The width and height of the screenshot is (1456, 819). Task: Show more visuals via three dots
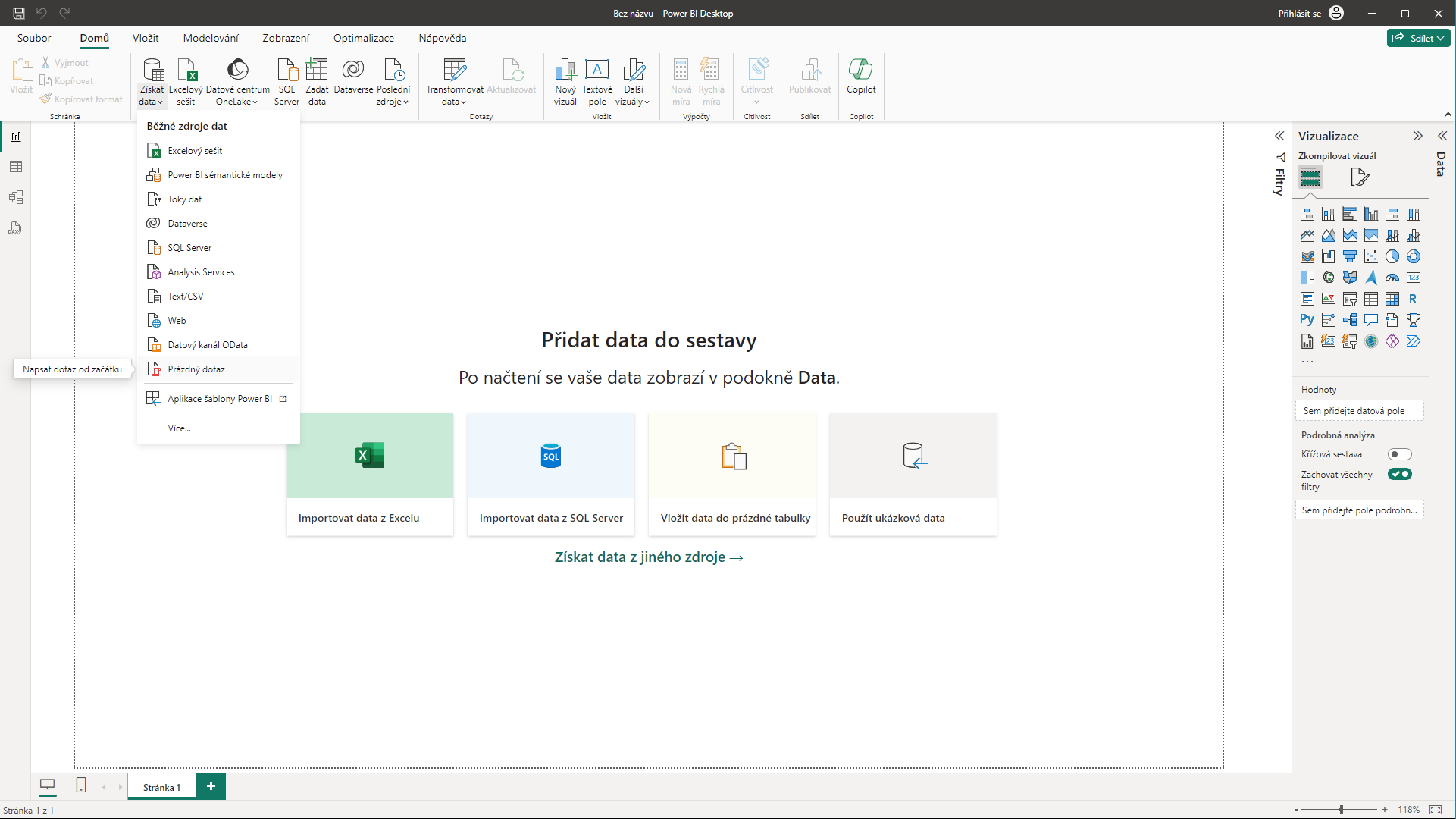pos(1307,362)
